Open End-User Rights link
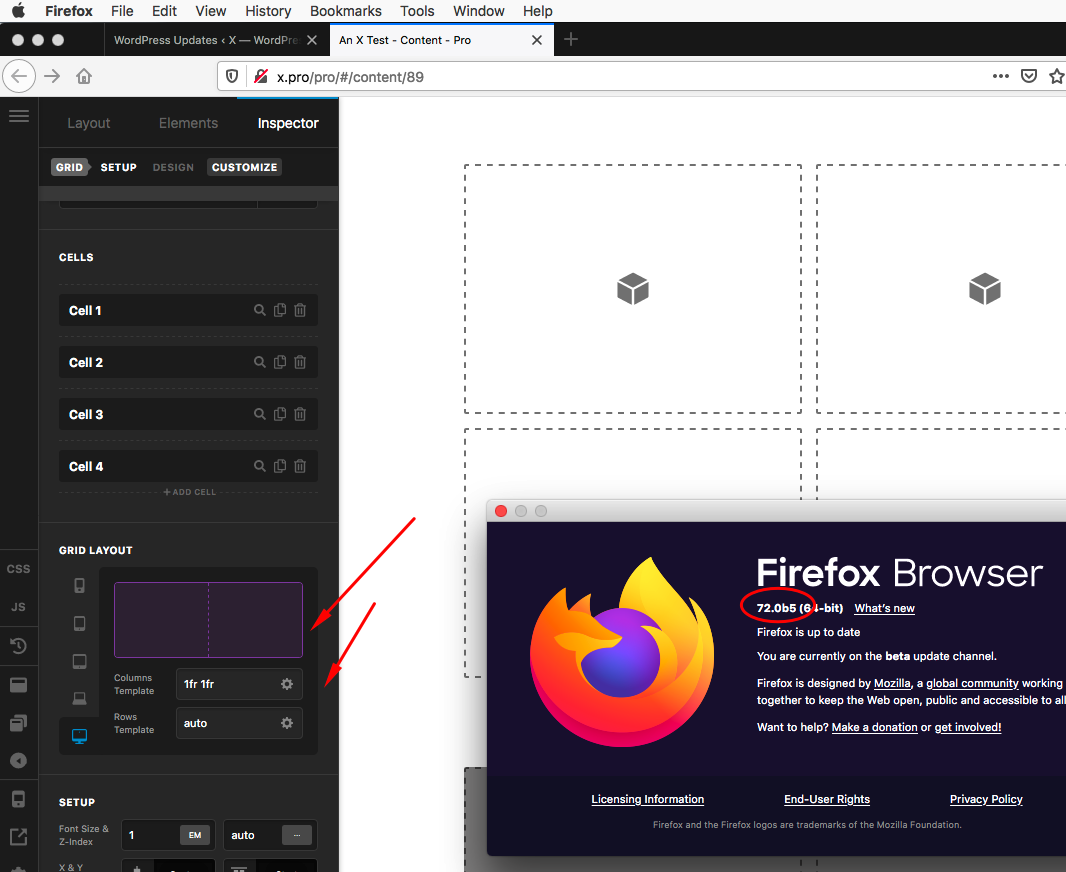 pyautogui.click(x=827, y=799)
